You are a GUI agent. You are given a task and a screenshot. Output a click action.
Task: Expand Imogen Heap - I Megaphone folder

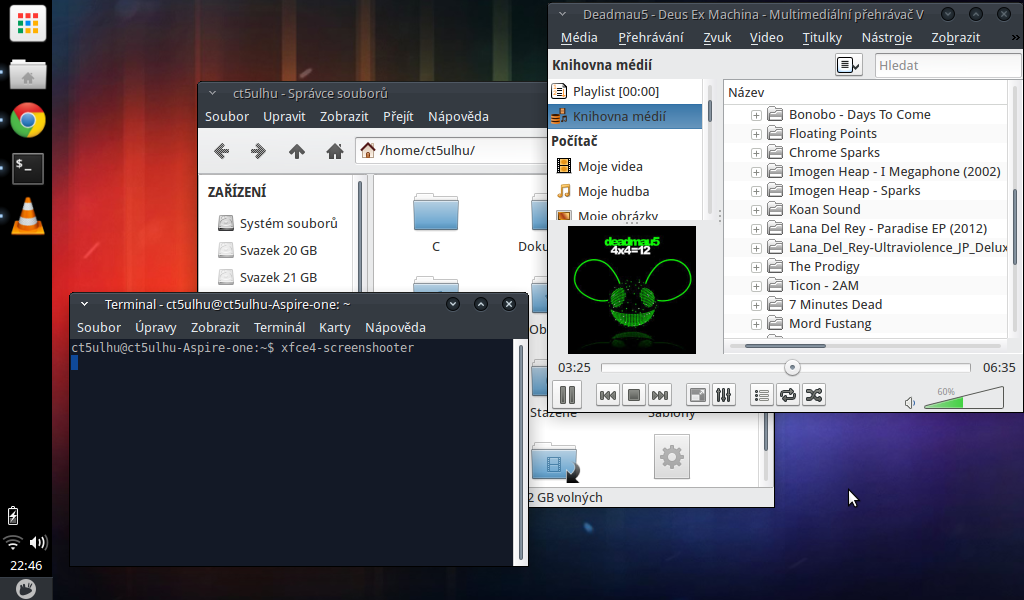756,172
